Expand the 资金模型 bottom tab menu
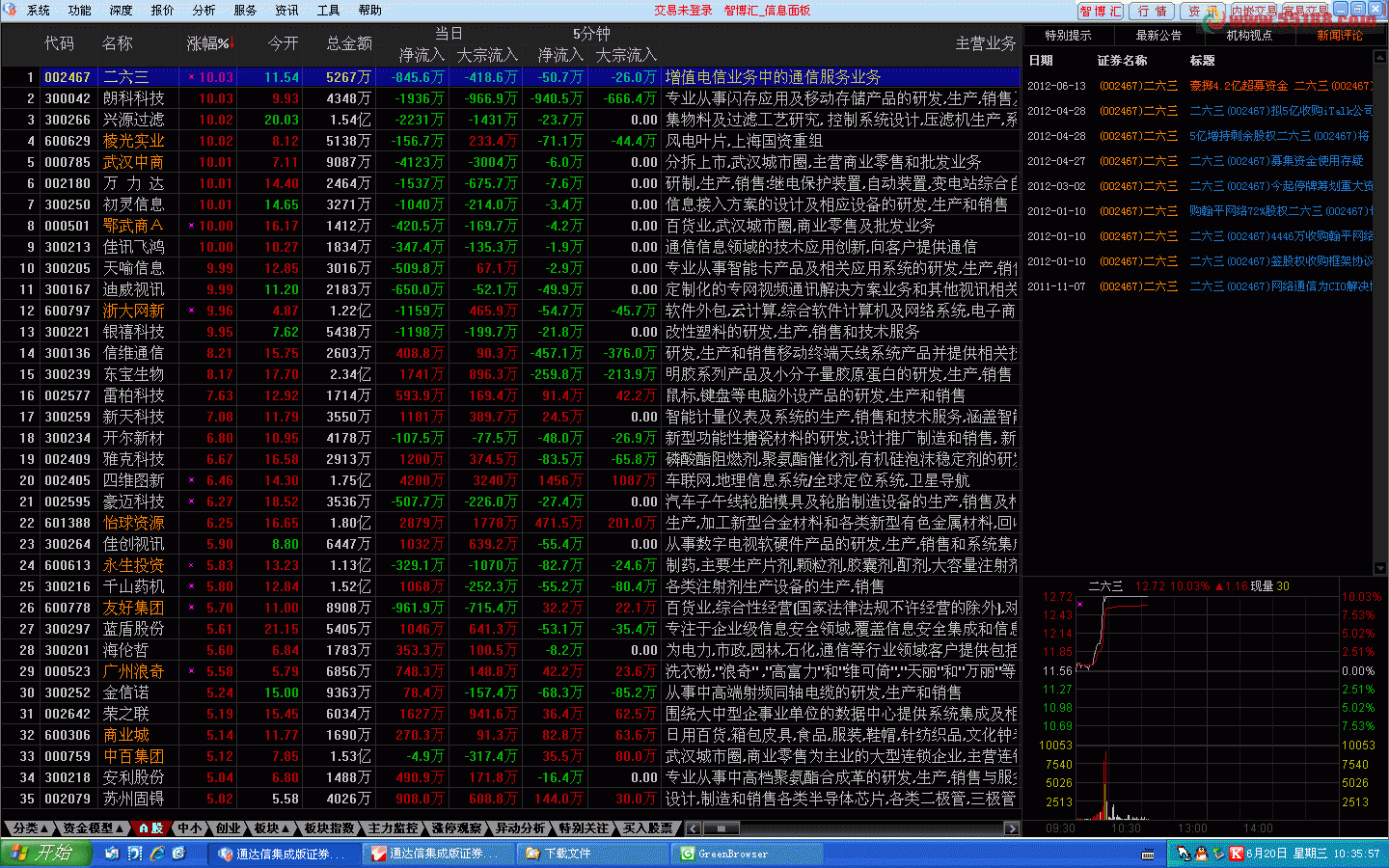 (x=94, y=828)
